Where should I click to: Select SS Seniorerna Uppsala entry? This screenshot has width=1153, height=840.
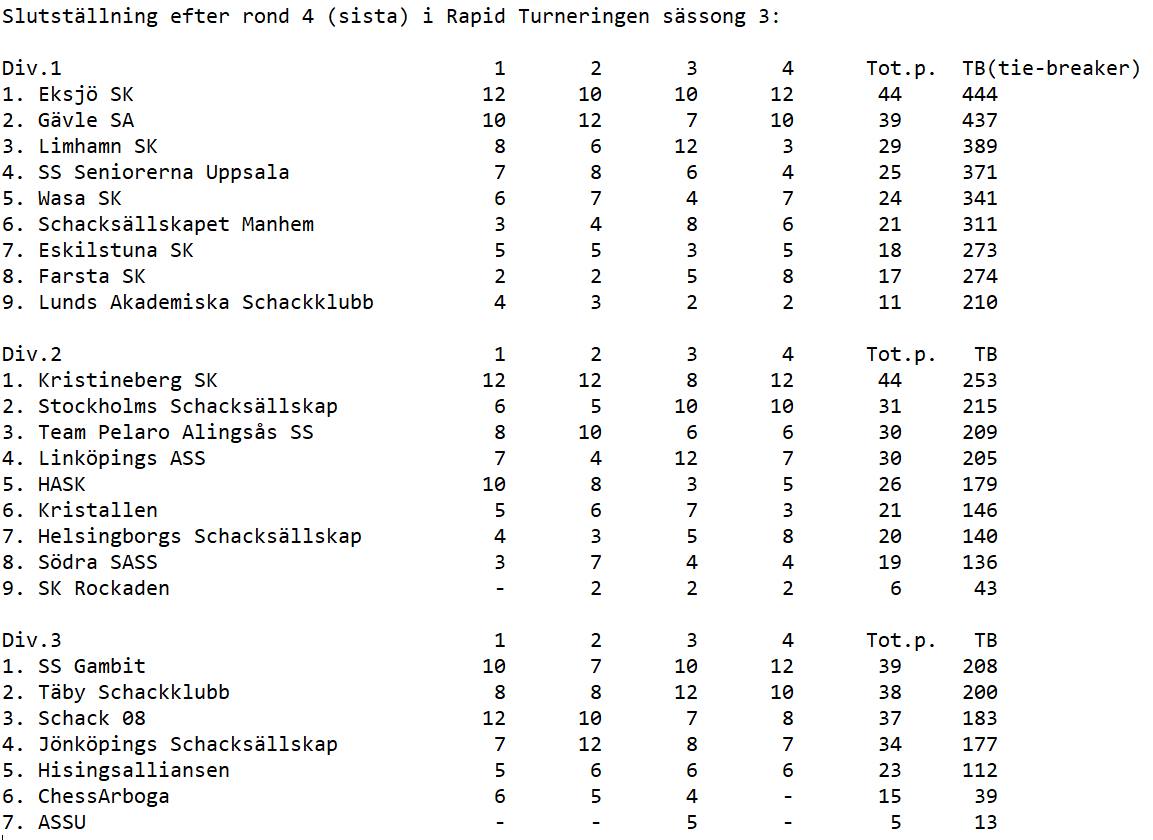163,172
